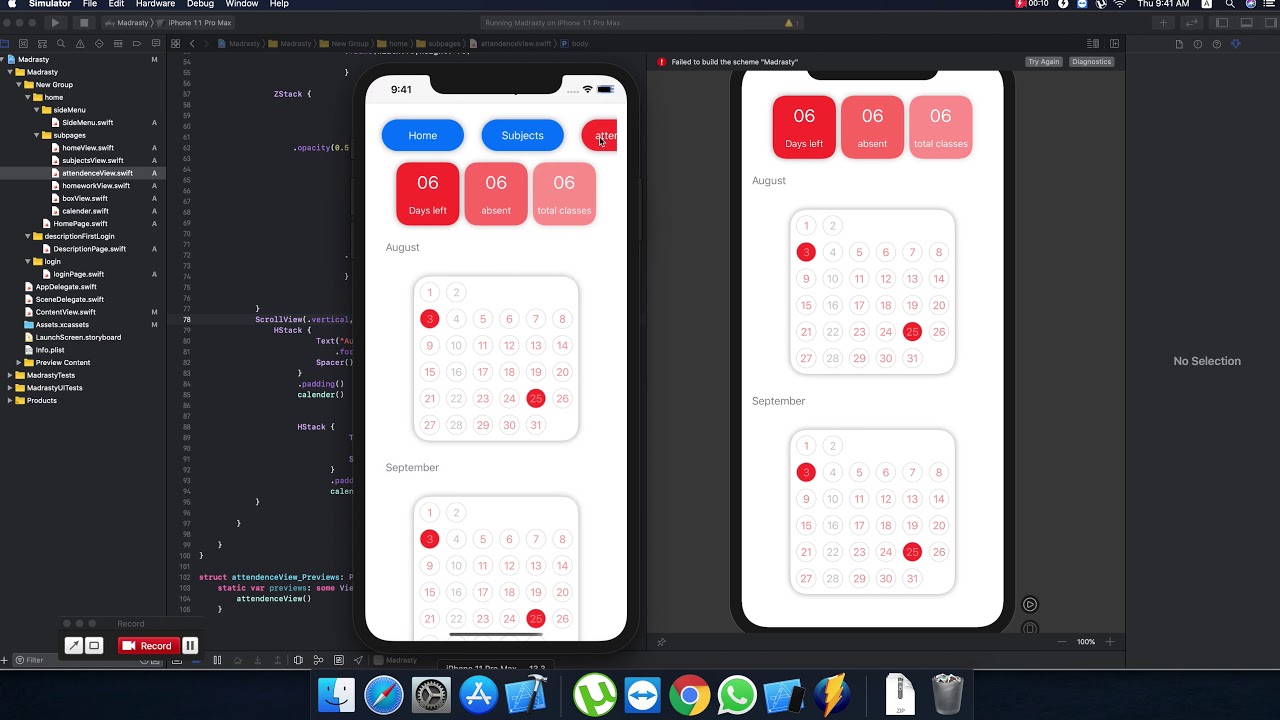Screen dimensions: 1280x720
Task: Open the Issue navigator warning icon
Action: click(x=80, y=44)
